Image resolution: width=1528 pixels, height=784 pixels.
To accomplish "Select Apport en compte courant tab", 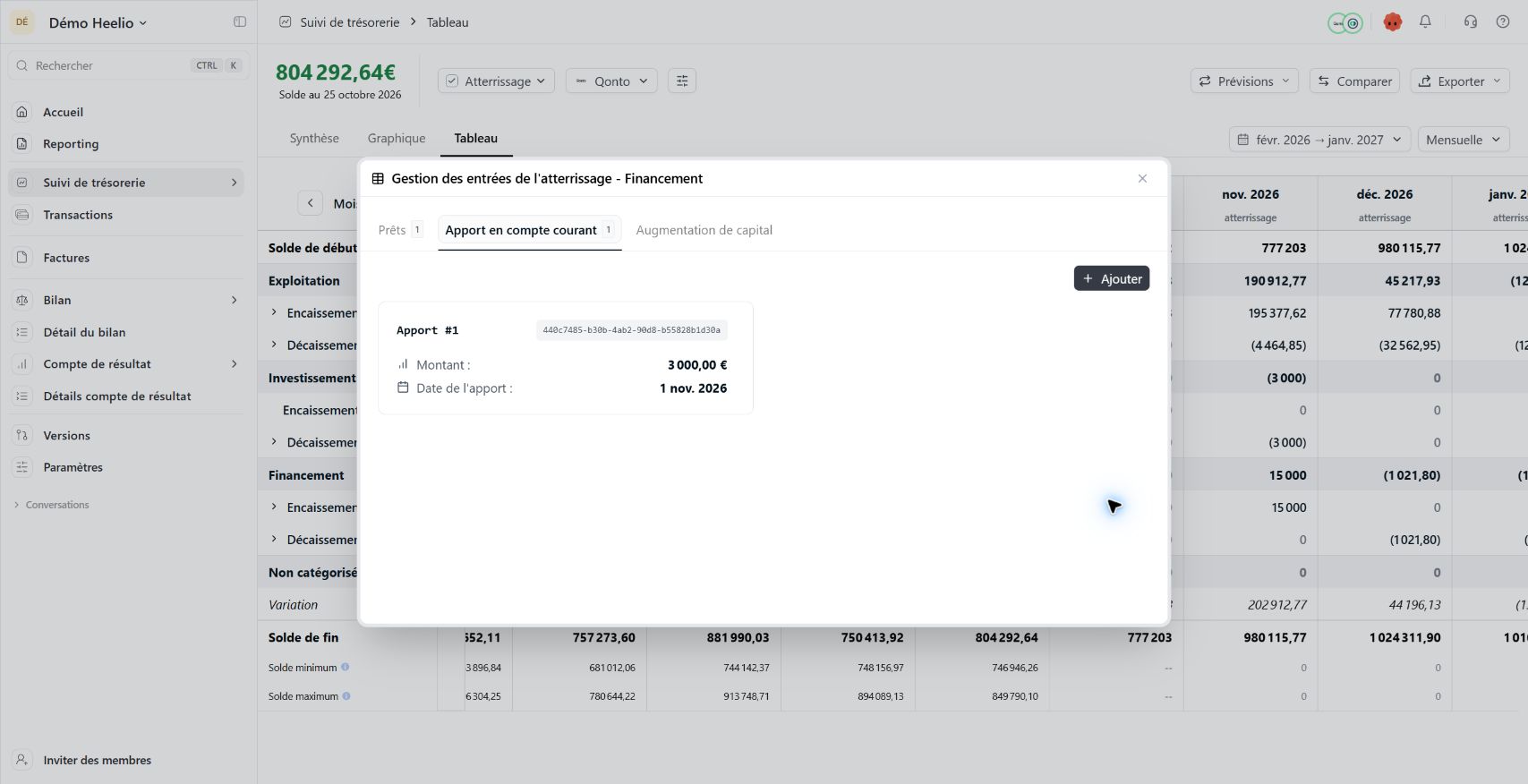I will 529,230.
